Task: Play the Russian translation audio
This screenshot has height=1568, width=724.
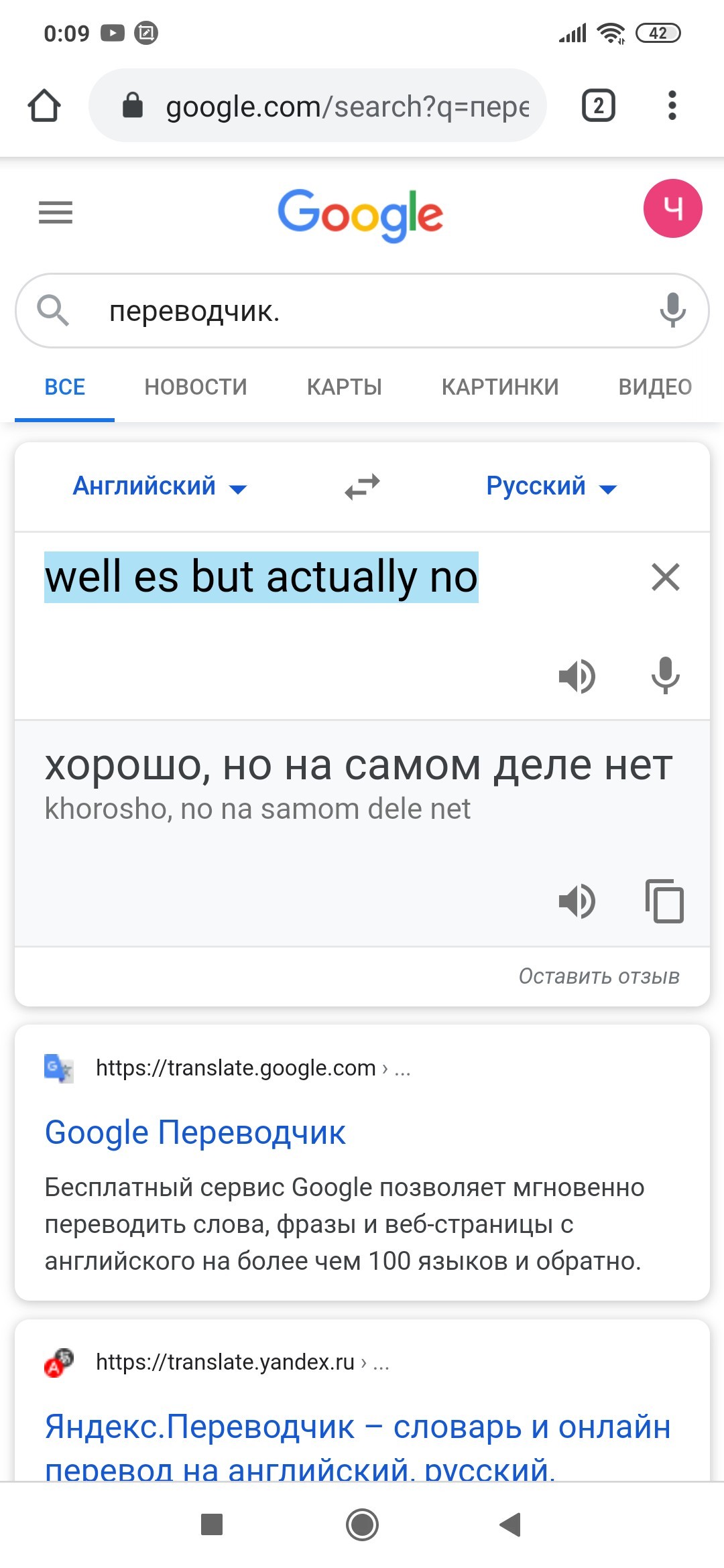Action: [x=577, y=901]
